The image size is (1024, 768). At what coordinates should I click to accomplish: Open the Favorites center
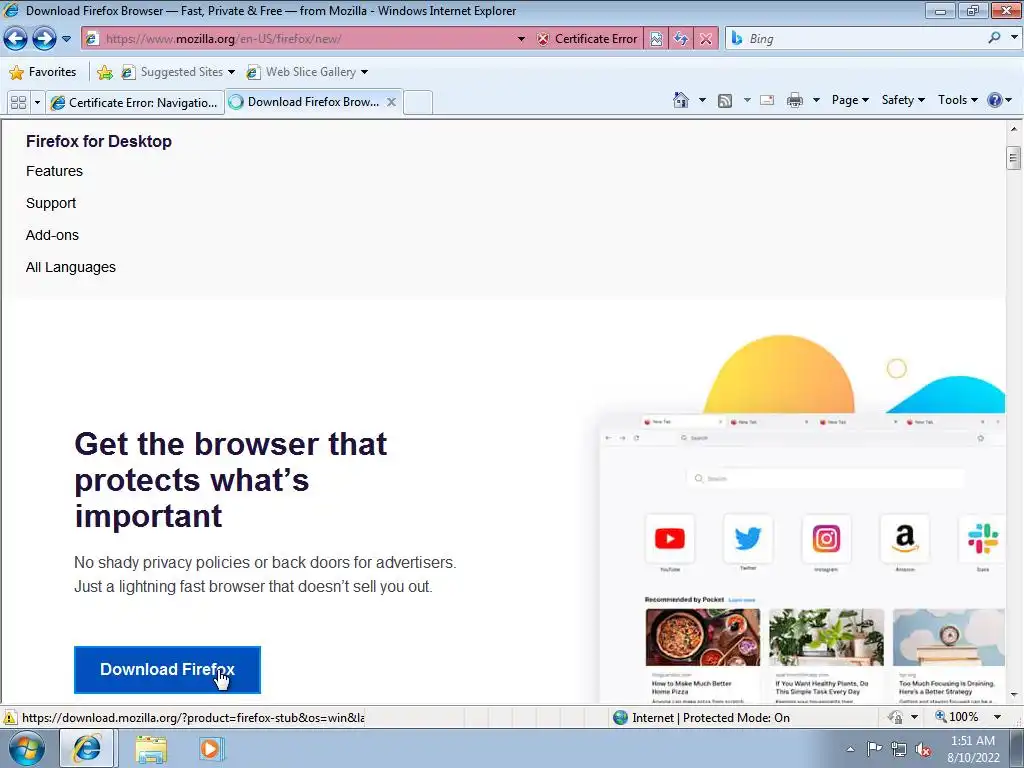(43, 72)
